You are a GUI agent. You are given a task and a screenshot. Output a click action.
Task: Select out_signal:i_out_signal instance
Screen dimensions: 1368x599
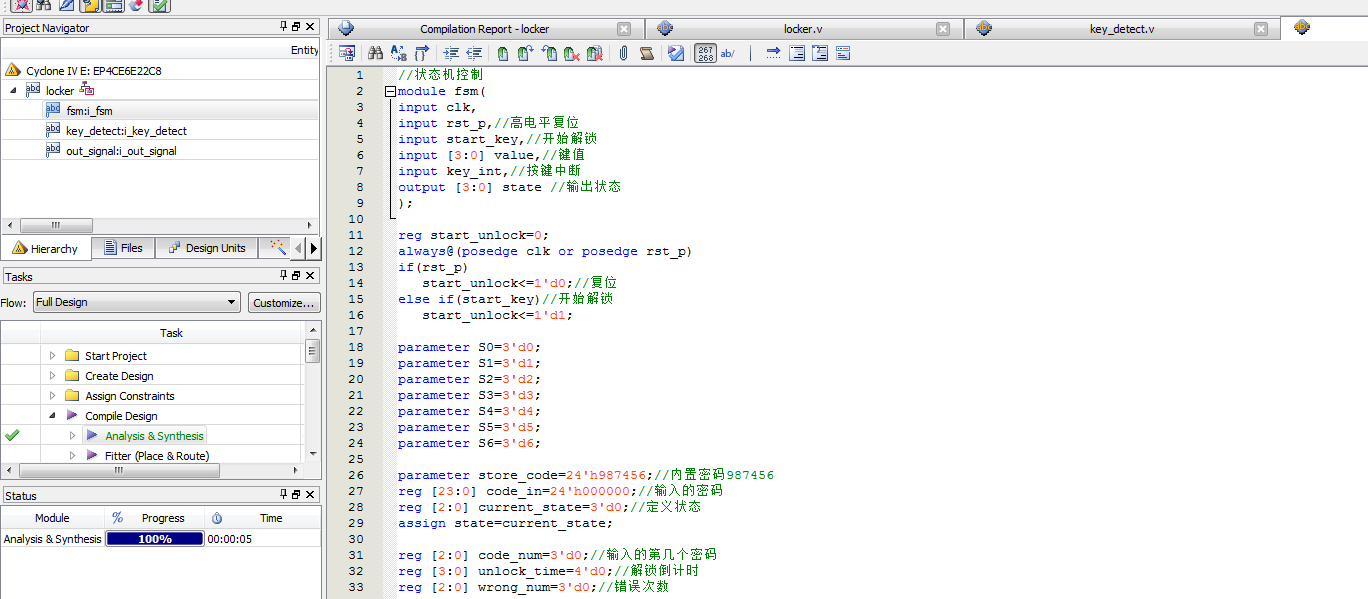(x=121, y=151)
